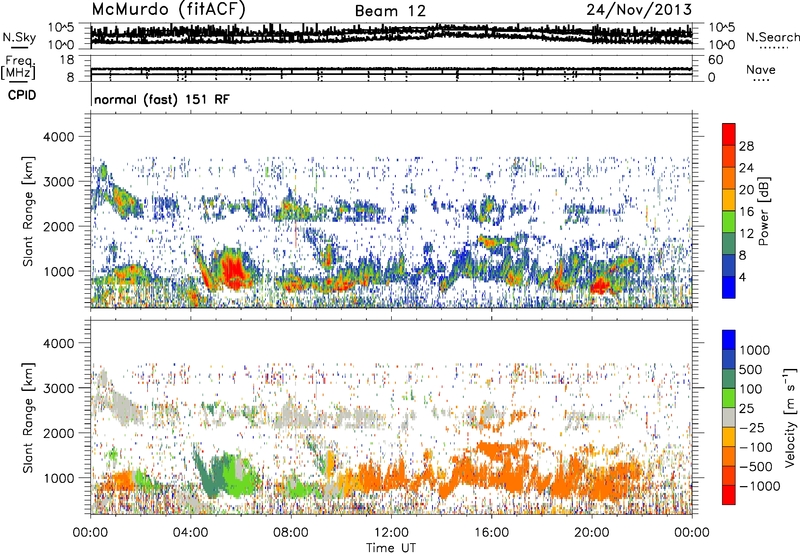The width and height of the screenshot is (800, 554).
Task: Click the -25 value on the velocity scale
Action: coord(752,427)
